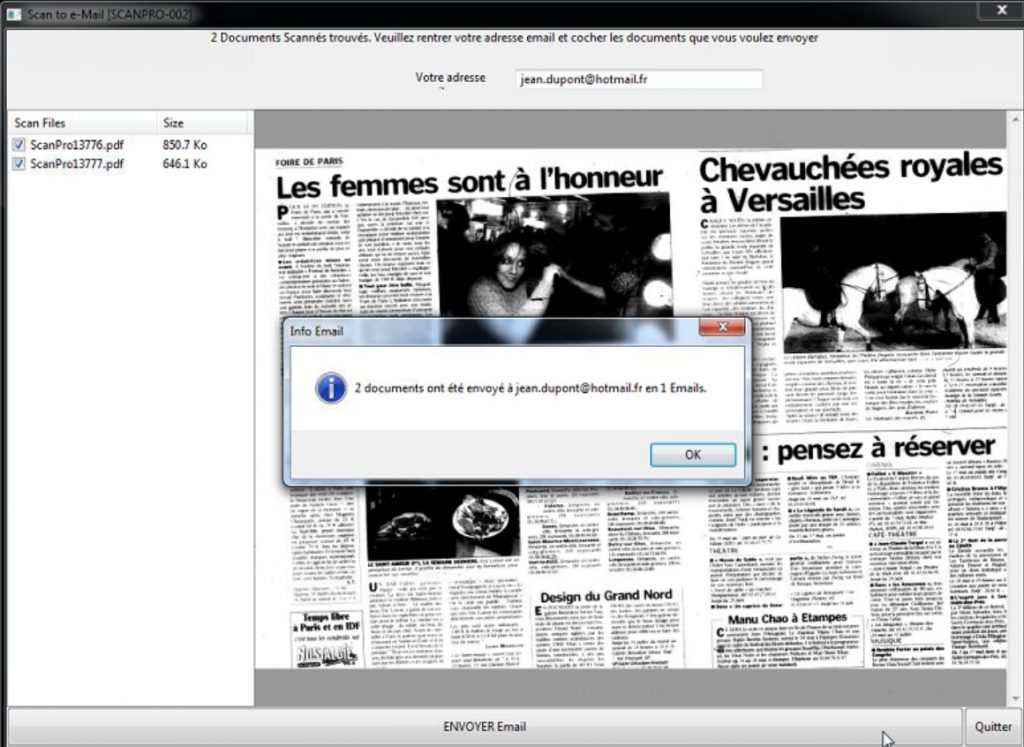The height and width of the screenshot is (747, 1024).
Task: Click the Quitter button
Action: 993,727
